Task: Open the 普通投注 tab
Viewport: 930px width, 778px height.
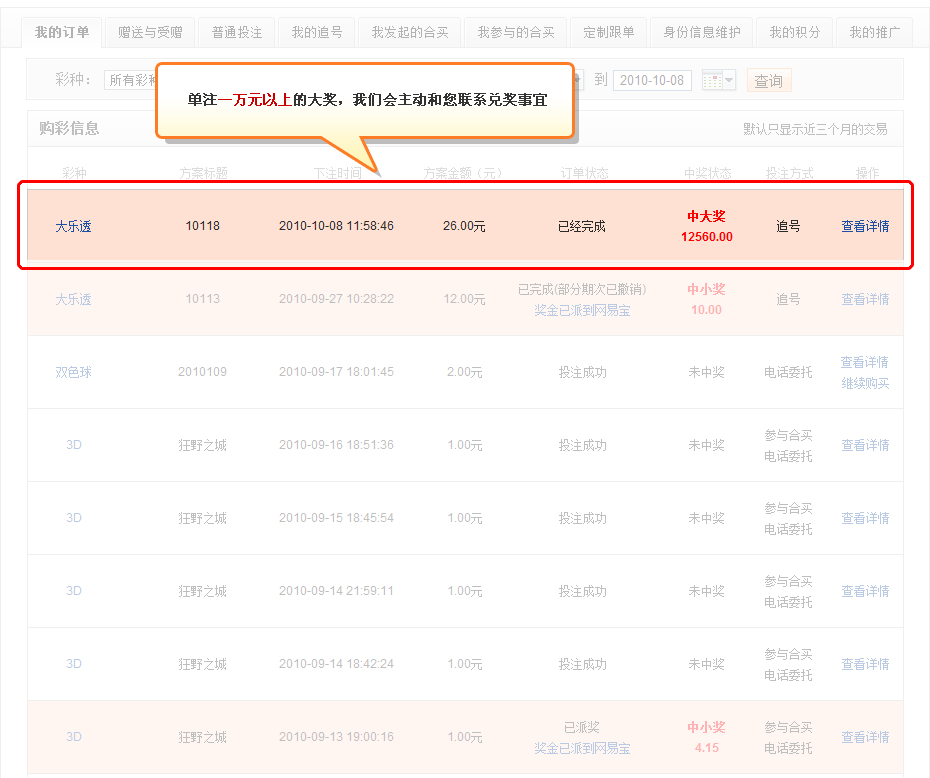Action: pos(236,31)
